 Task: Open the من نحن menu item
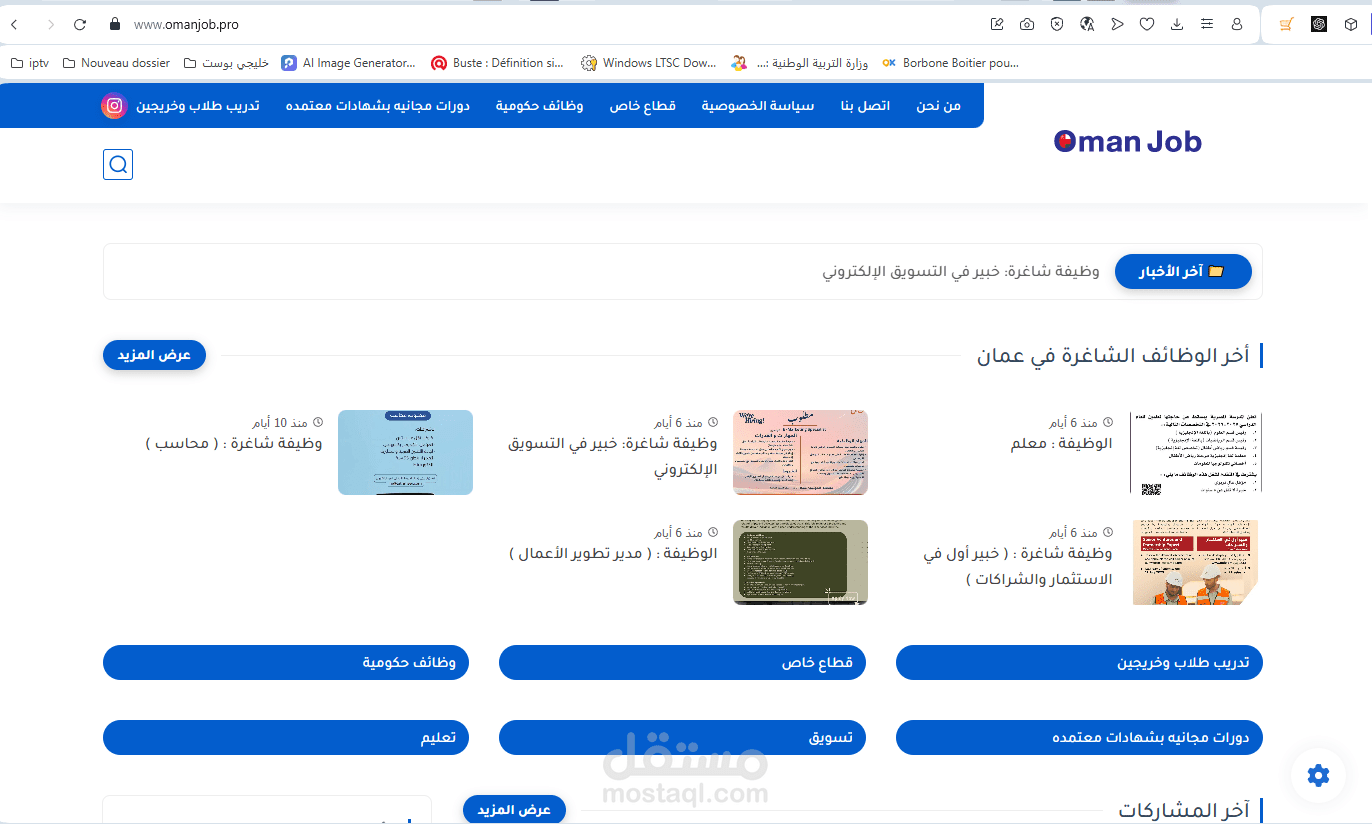(x=938, y=106)
